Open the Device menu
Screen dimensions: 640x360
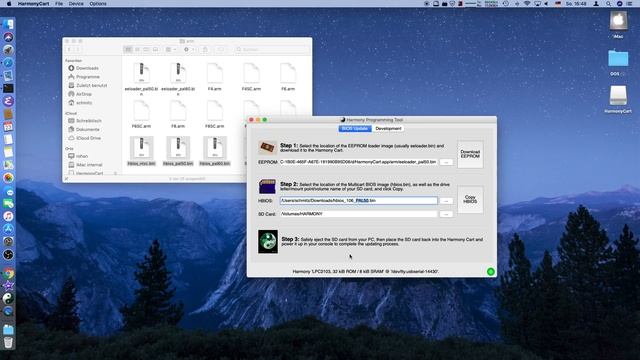coord(76,4)
